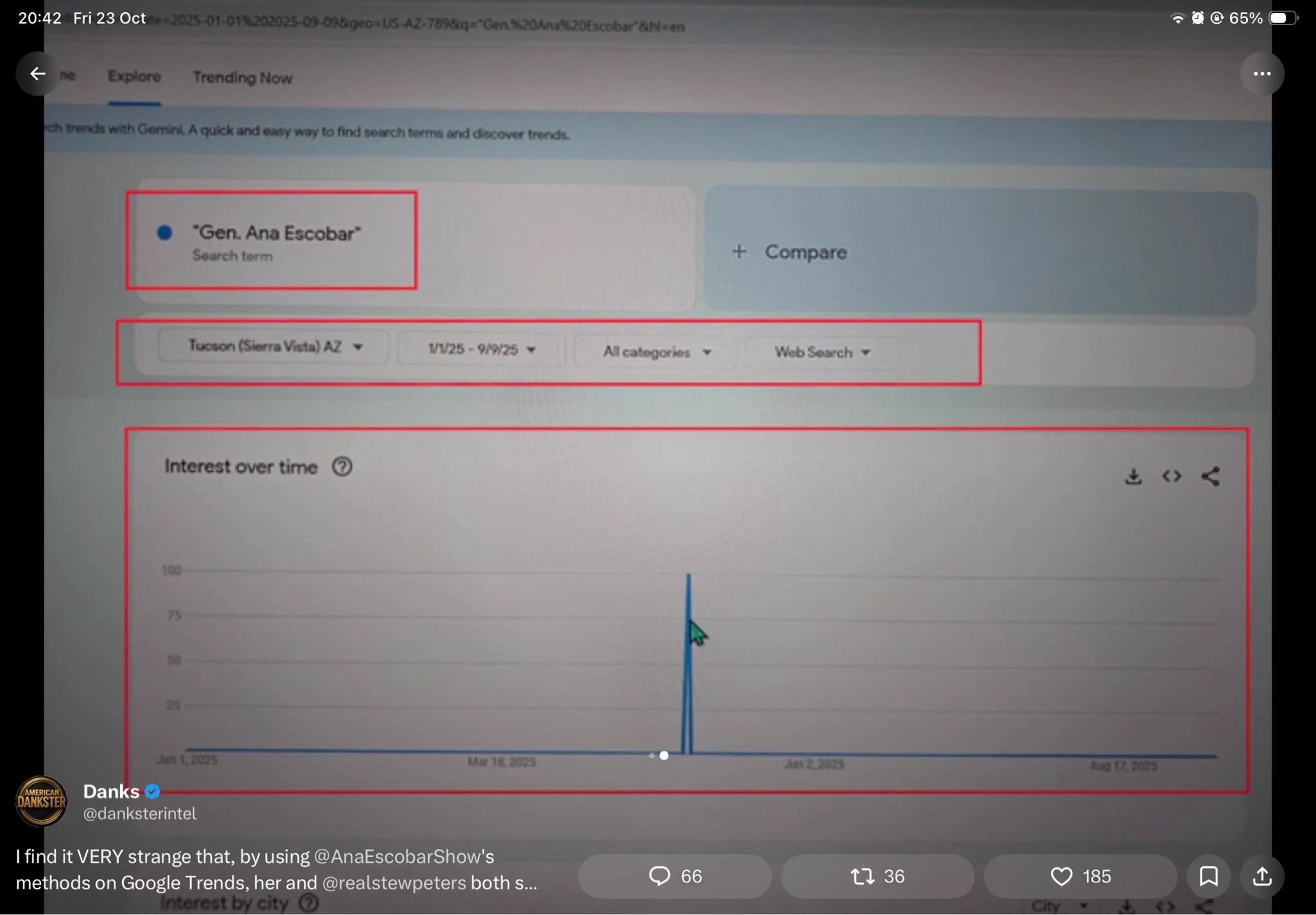The image size is (1316, 915).
Task: Like the post with 185 likes
Action: point(1080,876)
